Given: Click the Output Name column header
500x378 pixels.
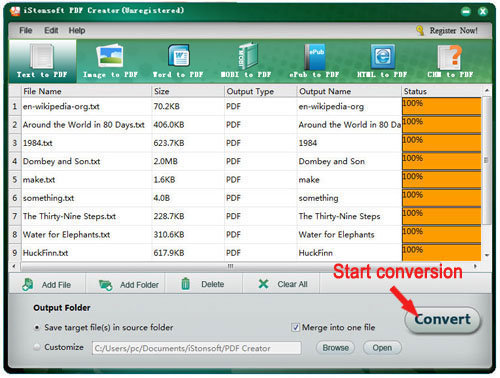Looking at the screenshot, I should pos(349,91).
